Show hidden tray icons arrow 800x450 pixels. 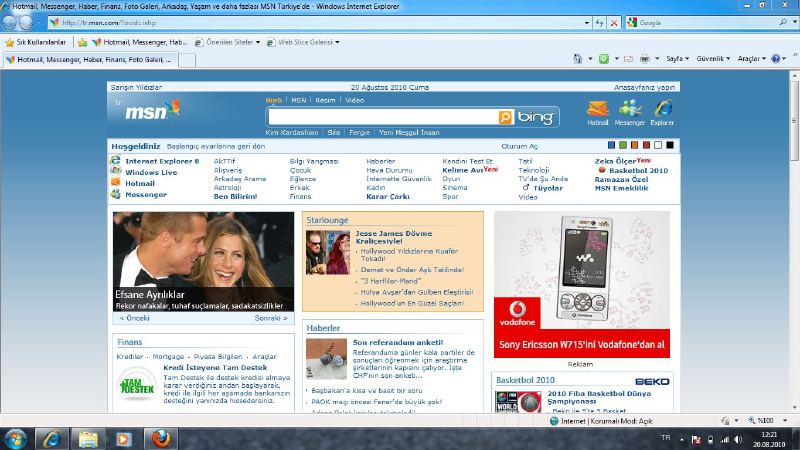[x=682, y=439]
